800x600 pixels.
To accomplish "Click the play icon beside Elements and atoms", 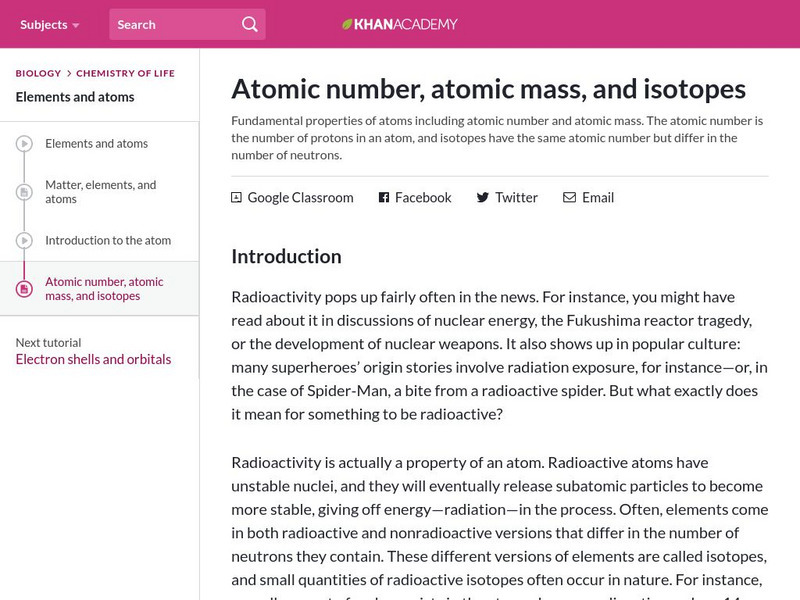I will coord(24,144).
